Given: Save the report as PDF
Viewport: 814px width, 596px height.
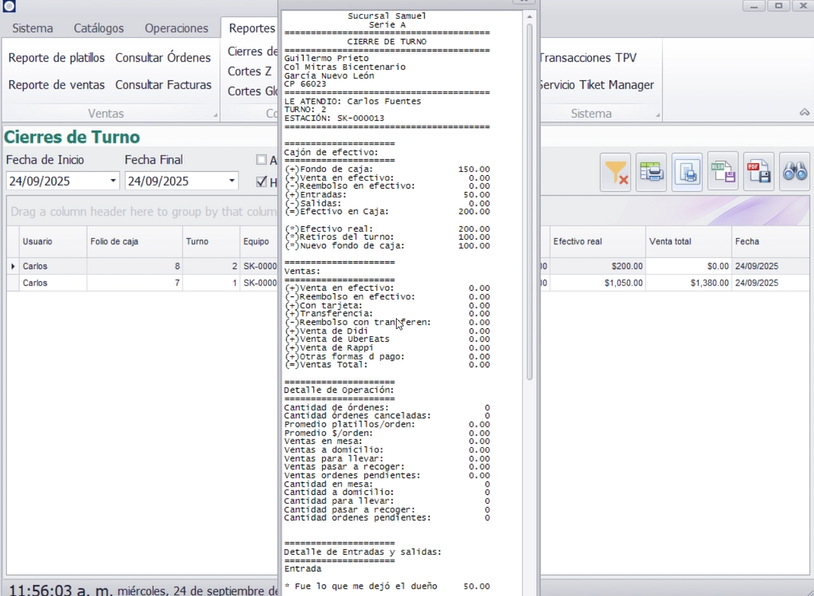Looking at the screenshot, I should [758, 172].
